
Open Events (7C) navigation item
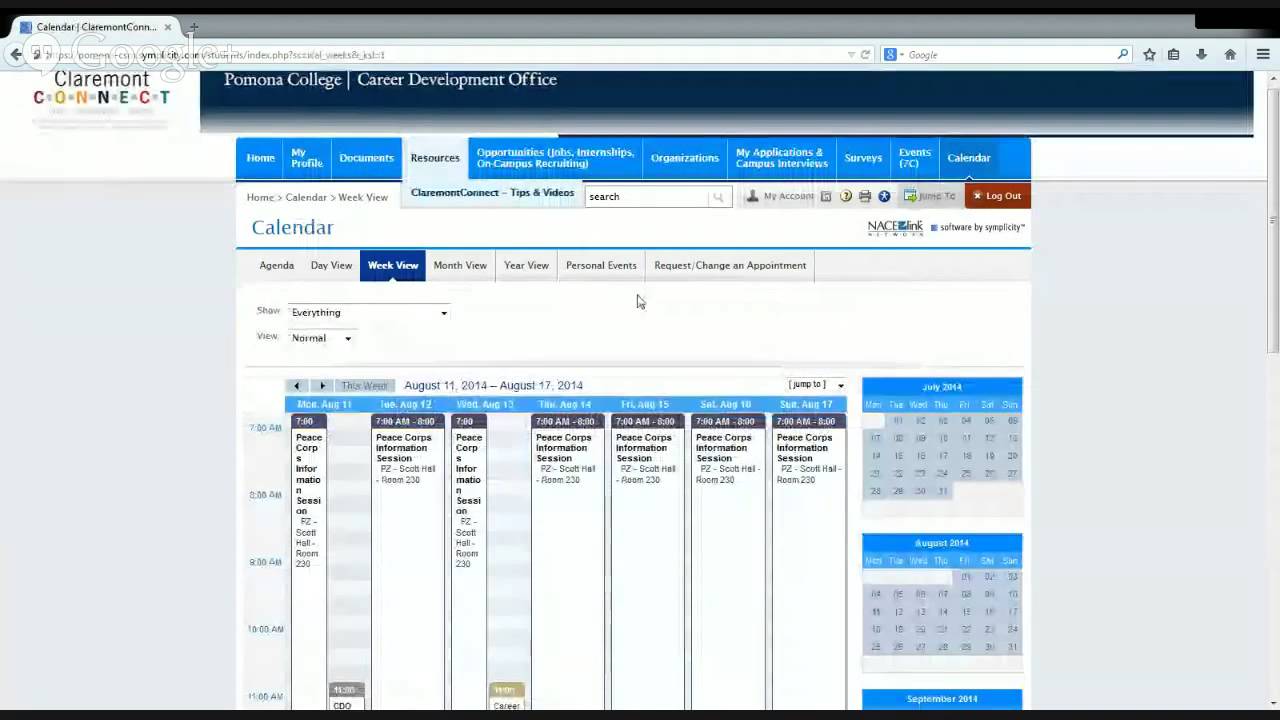coord(914,158)
